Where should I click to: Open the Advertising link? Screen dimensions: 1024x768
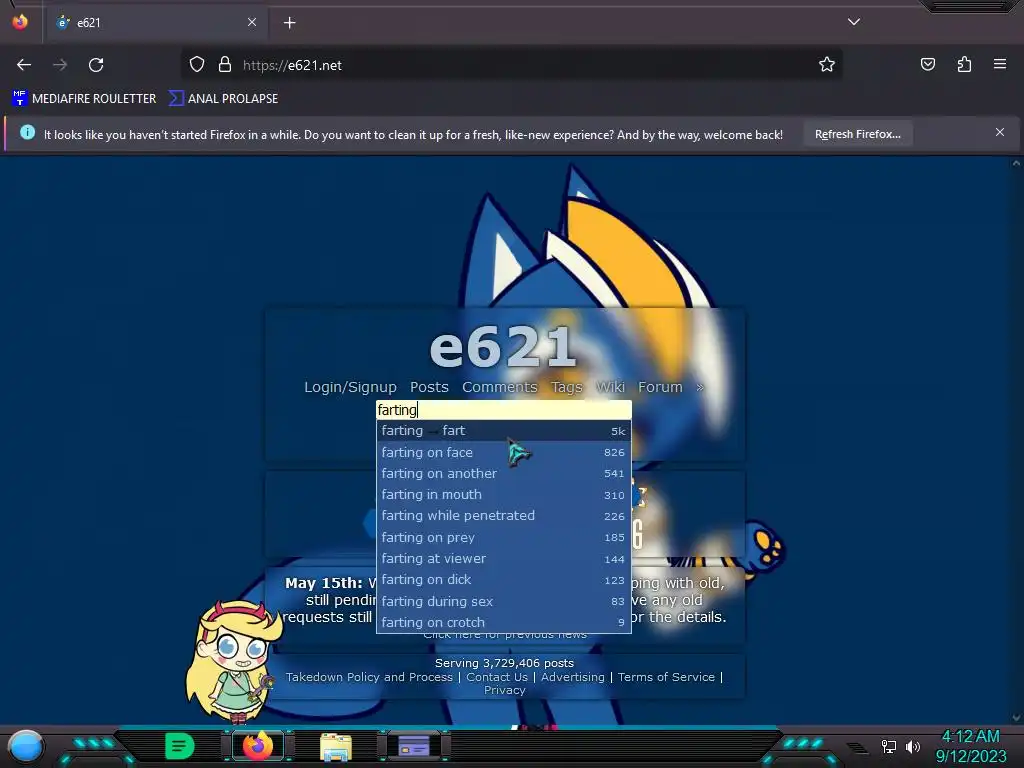point(573,677)
